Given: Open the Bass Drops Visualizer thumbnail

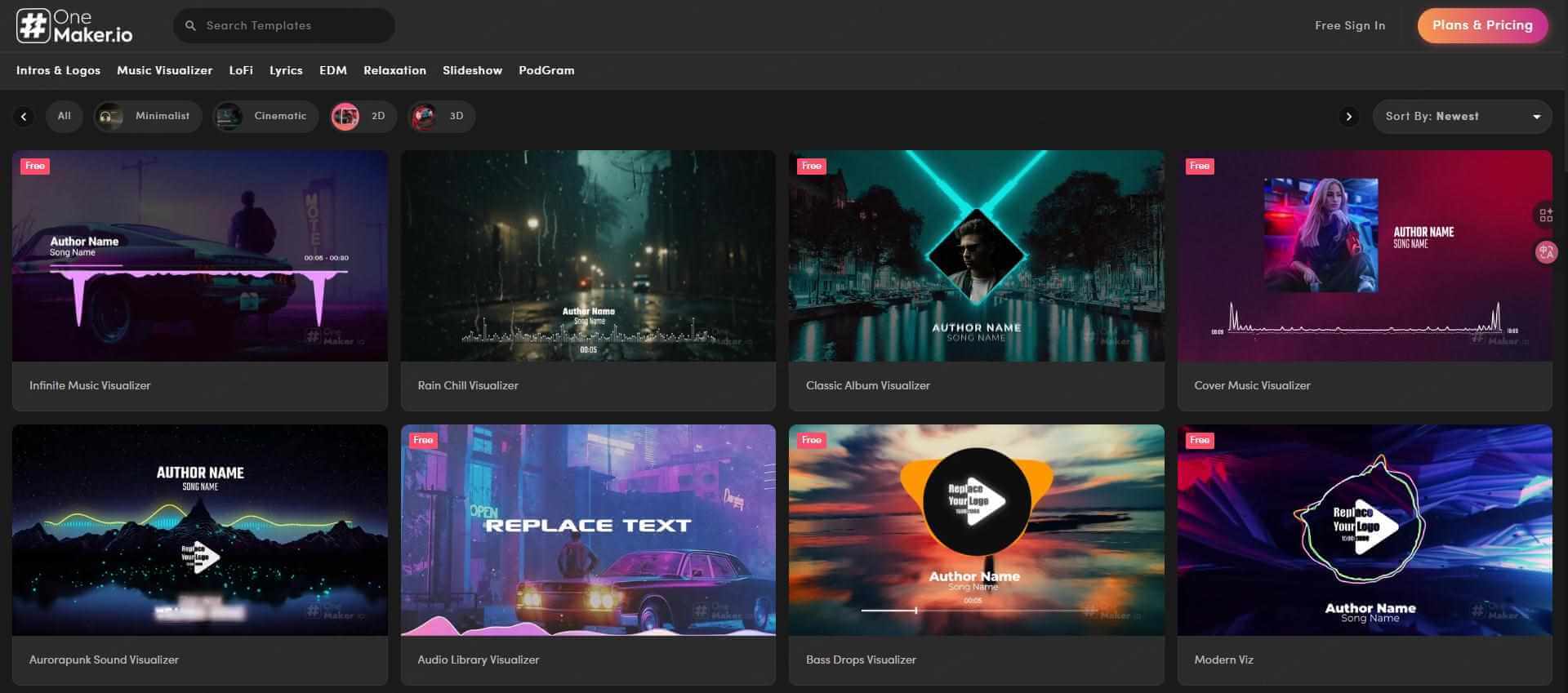Looking at the screenshot, I should point(976,530).
